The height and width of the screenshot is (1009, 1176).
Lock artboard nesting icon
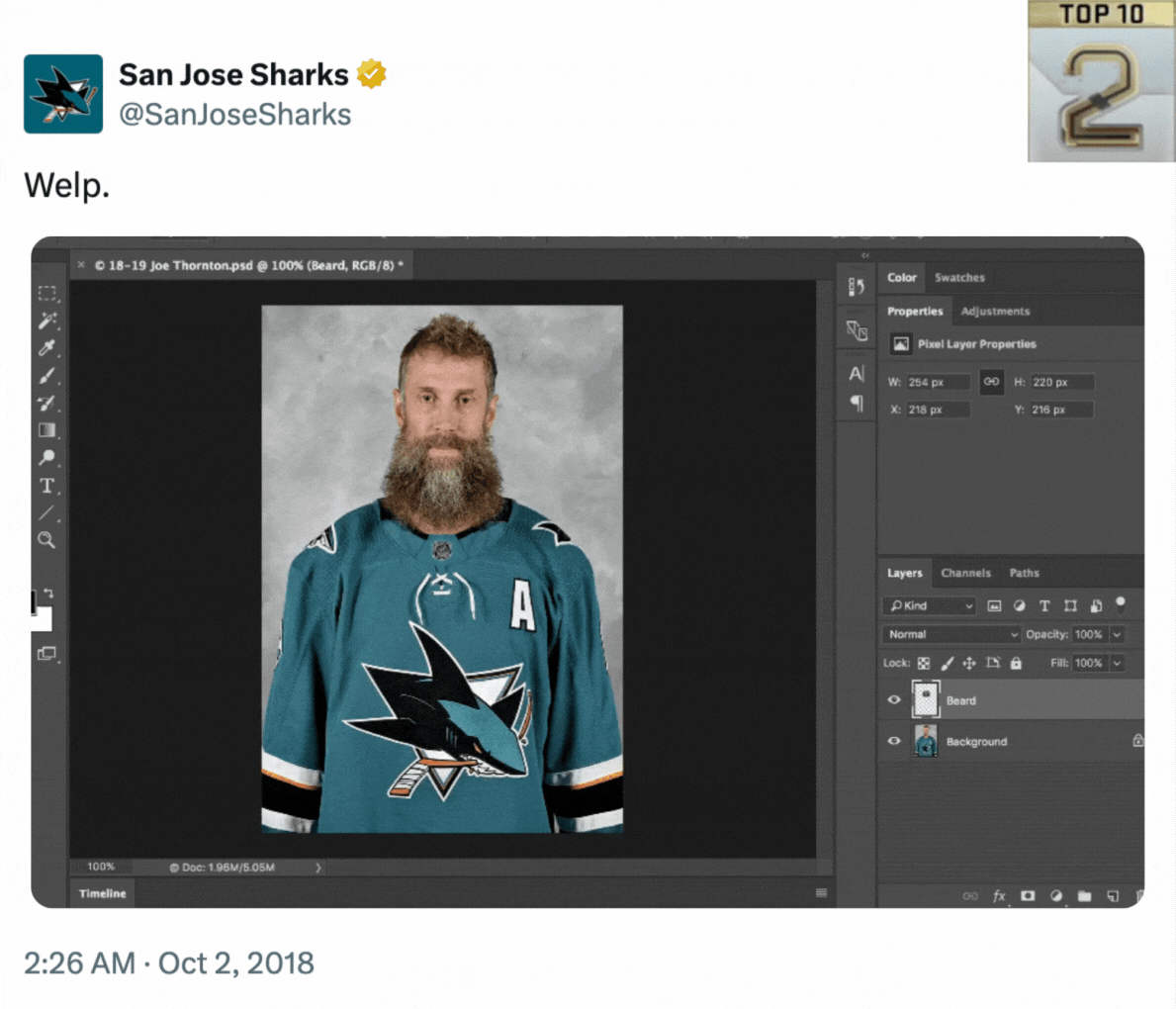click(x=993, y=663)
